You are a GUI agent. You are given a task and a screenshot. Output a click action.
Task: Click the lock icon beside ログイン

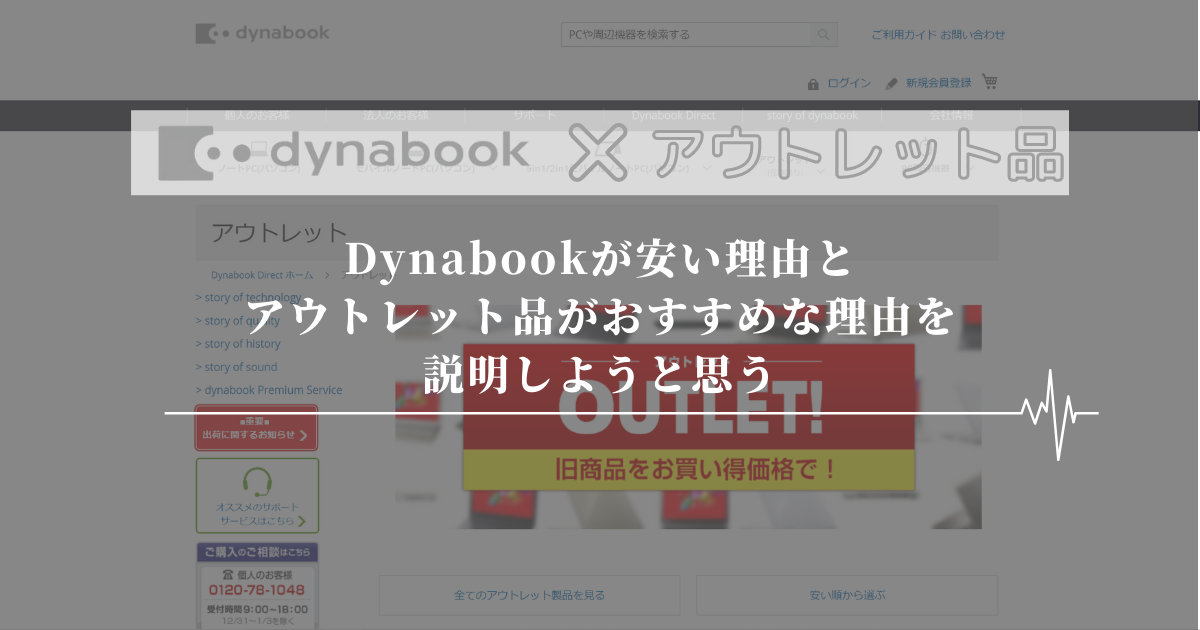pyautogui.click(x=813, y=84)
